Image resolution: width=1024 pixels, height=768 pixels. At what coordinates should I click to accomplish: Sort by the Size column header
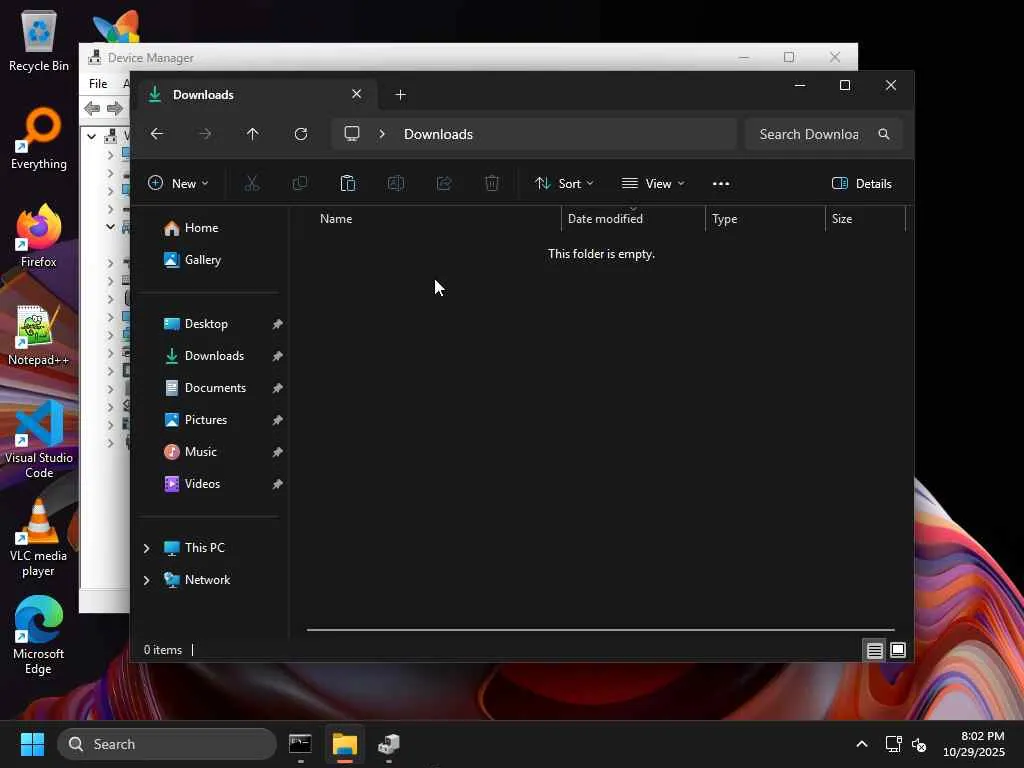pos(865,219)
